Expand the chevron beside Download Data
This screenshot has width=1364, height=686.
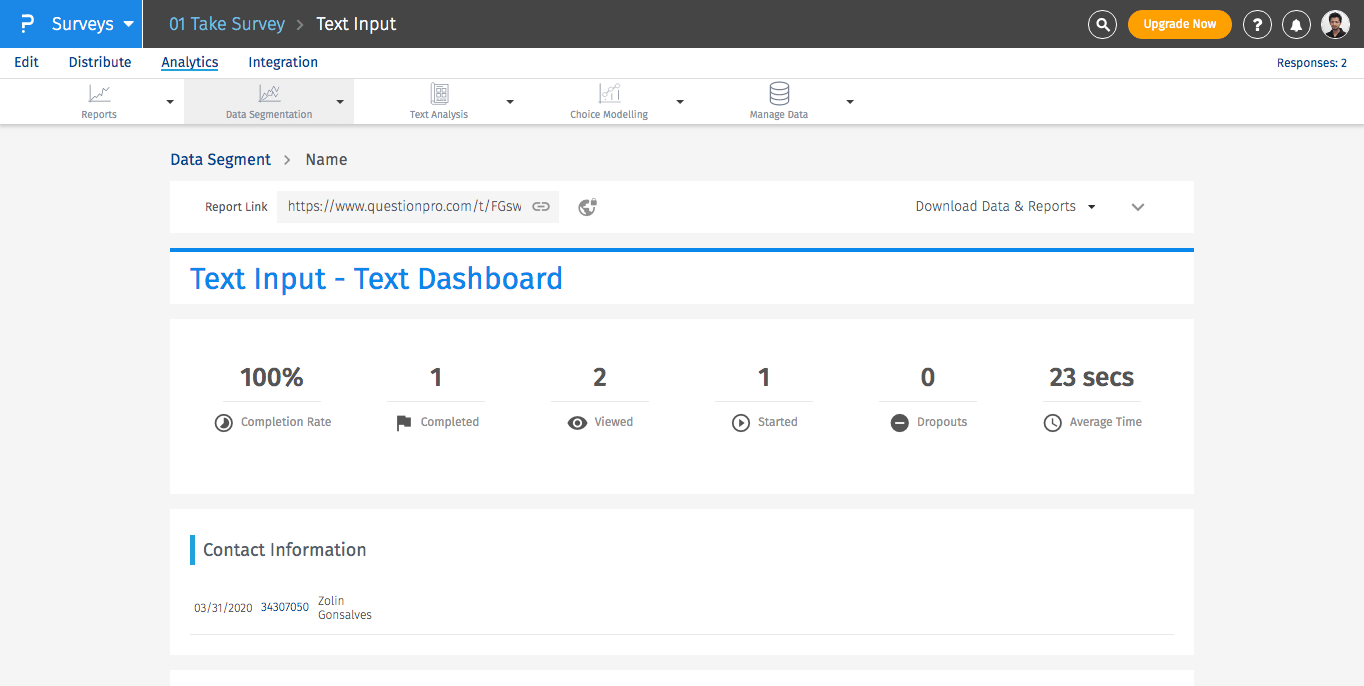click(x=1137, y=207)
